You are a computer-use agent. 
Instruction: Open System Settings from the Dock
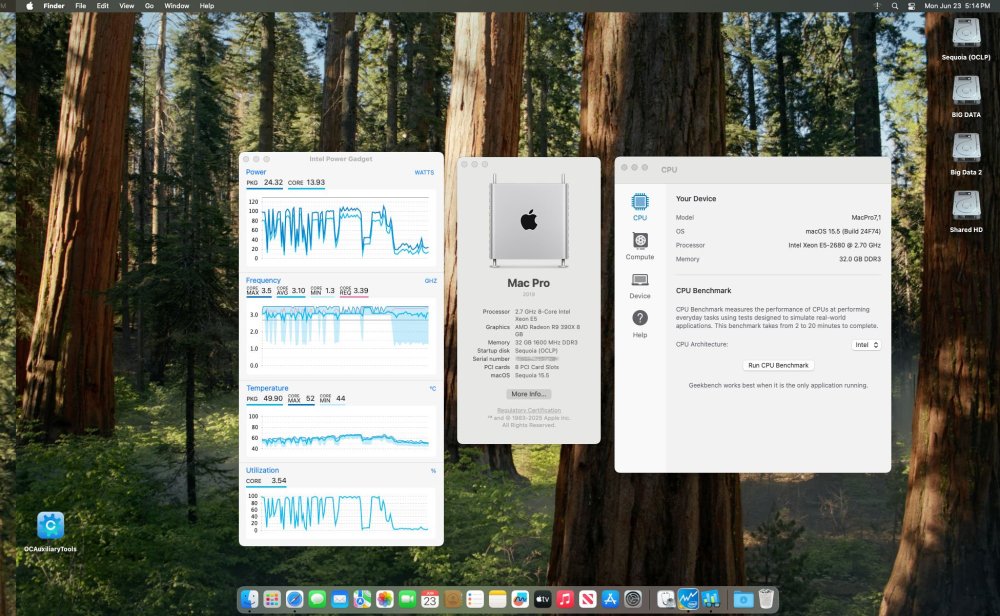[633, 599]
